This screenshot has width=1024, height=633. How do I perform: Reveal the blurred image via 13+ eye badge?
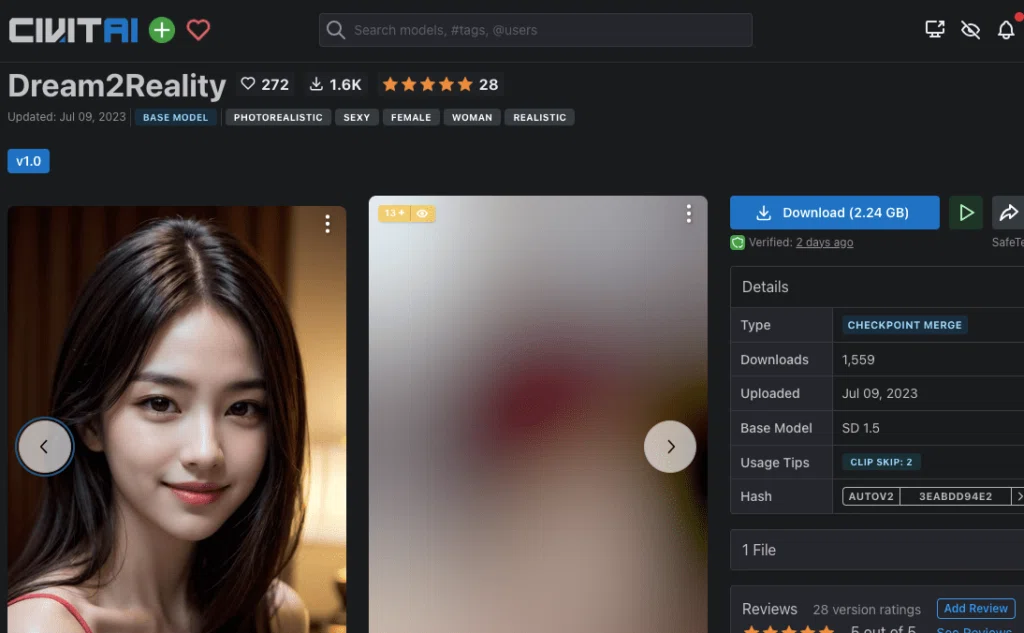406,214
